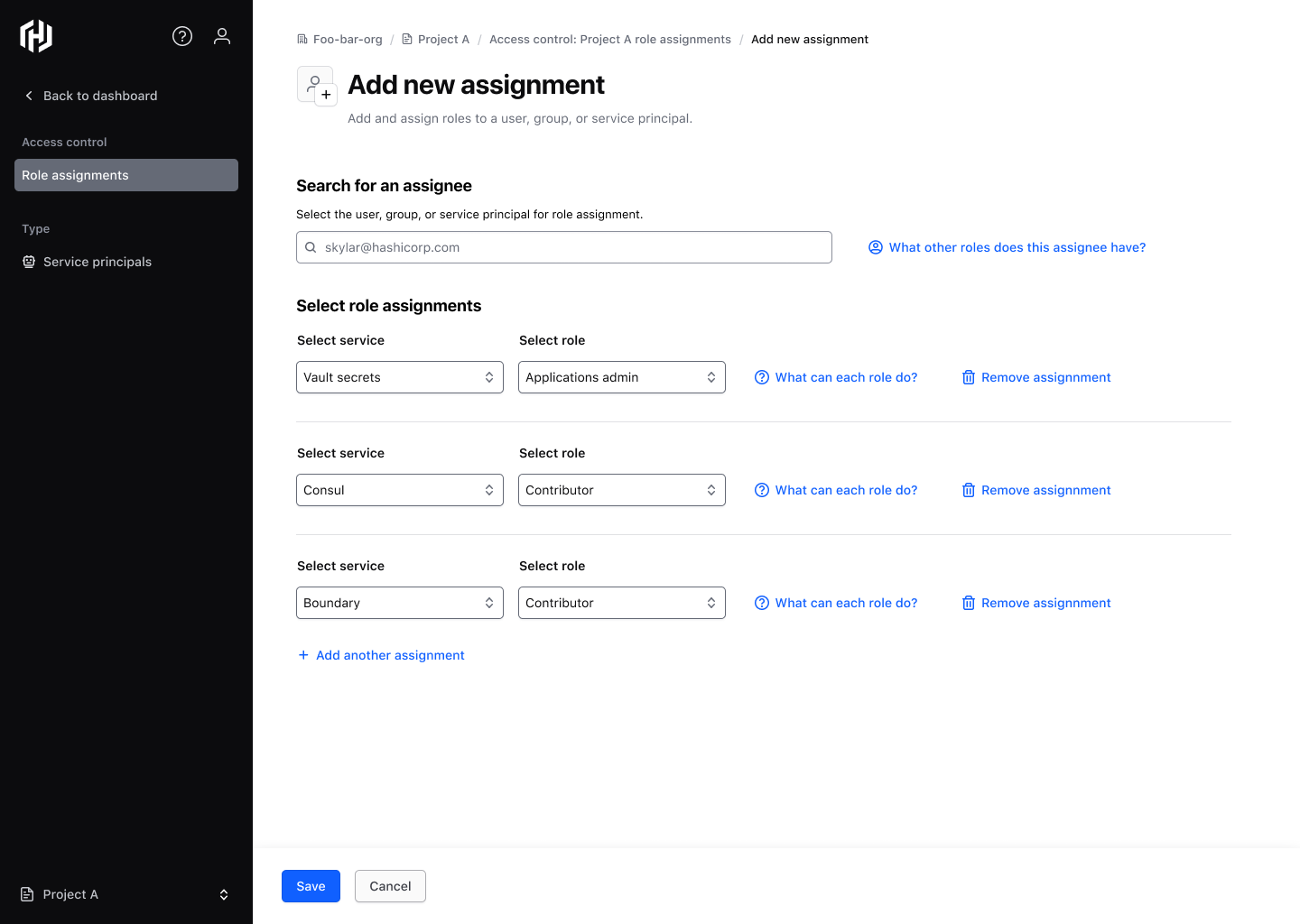Open Foo-bar-org breadcrumb

pyautogui.click(x=339, y=40)
